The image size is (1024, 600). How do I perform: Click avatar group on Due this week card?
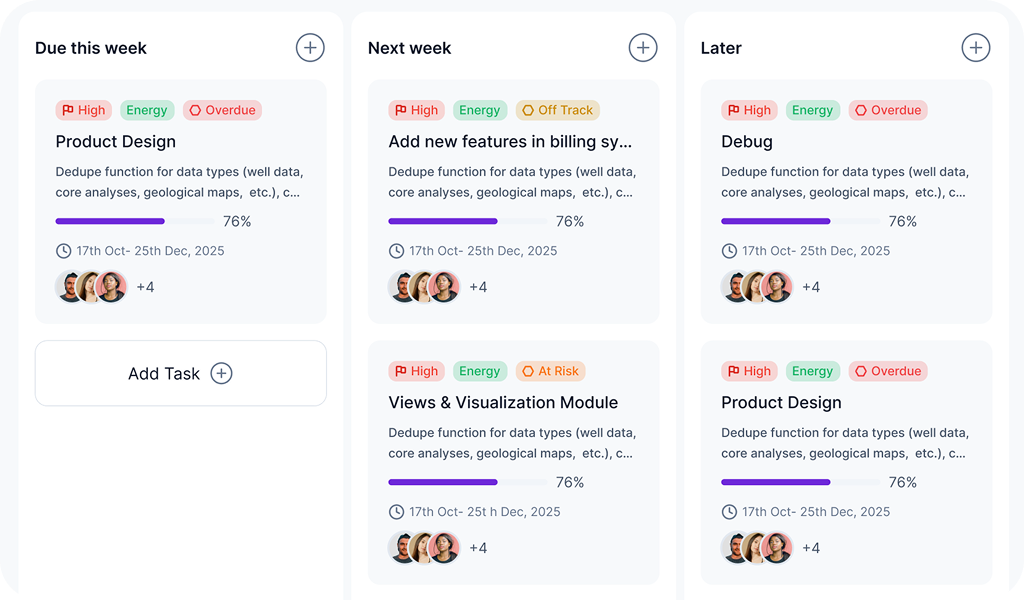[x=91, y=287]
